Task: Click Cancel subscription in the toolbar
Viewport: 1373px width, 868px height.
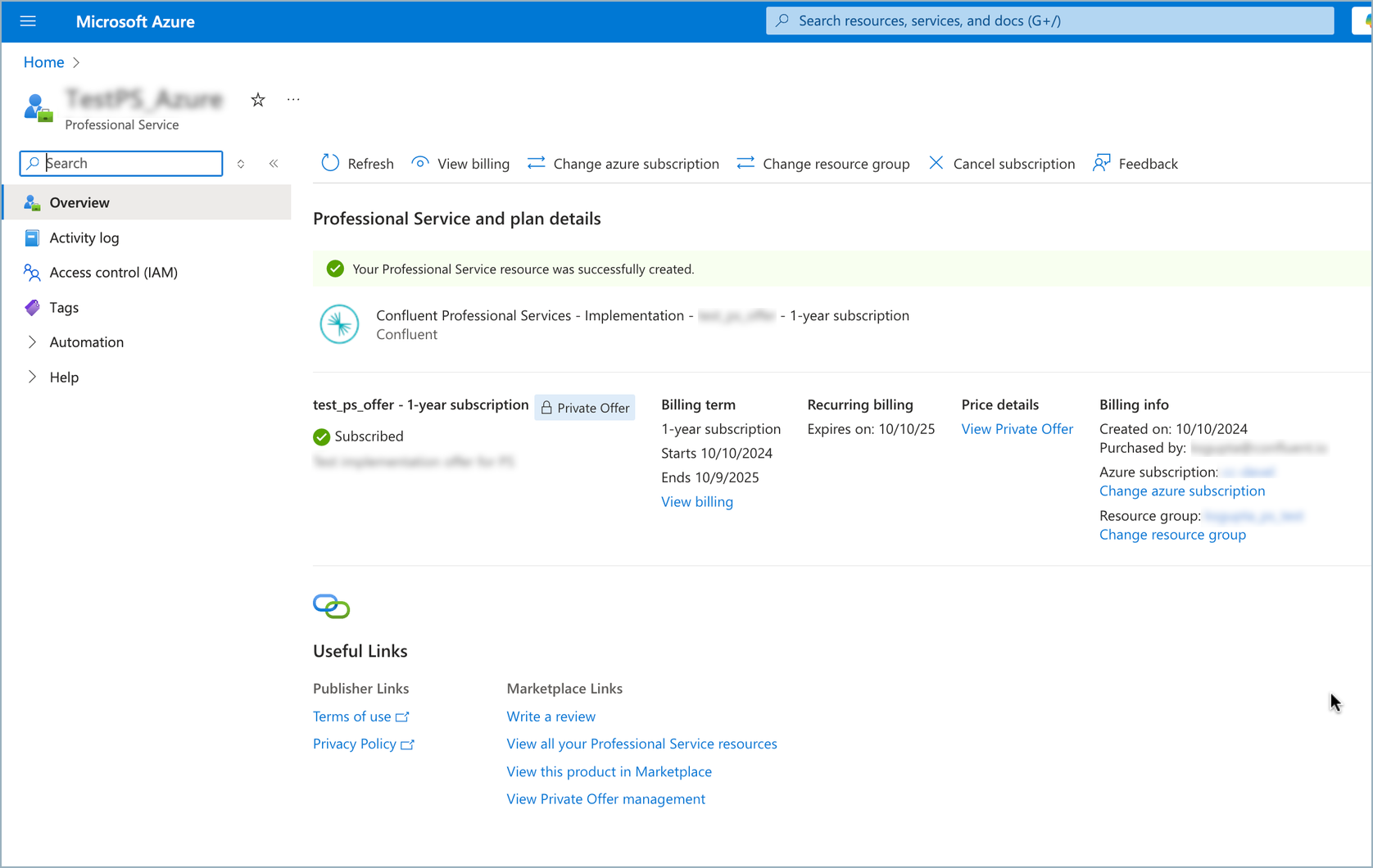Action: point(1001,164)
